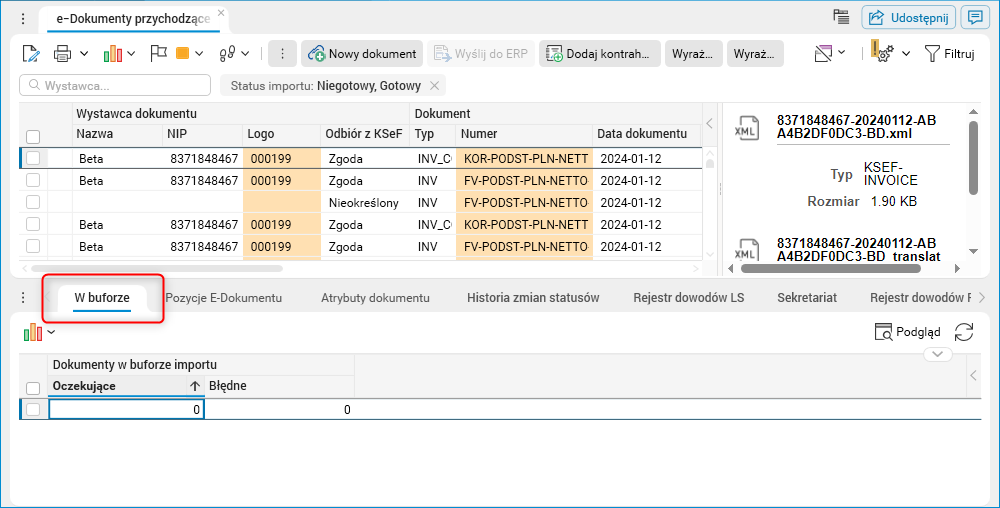Viewport: 1000px width, 508px height.
Task: Click the Wystawca search field
Action: [116, 86]
